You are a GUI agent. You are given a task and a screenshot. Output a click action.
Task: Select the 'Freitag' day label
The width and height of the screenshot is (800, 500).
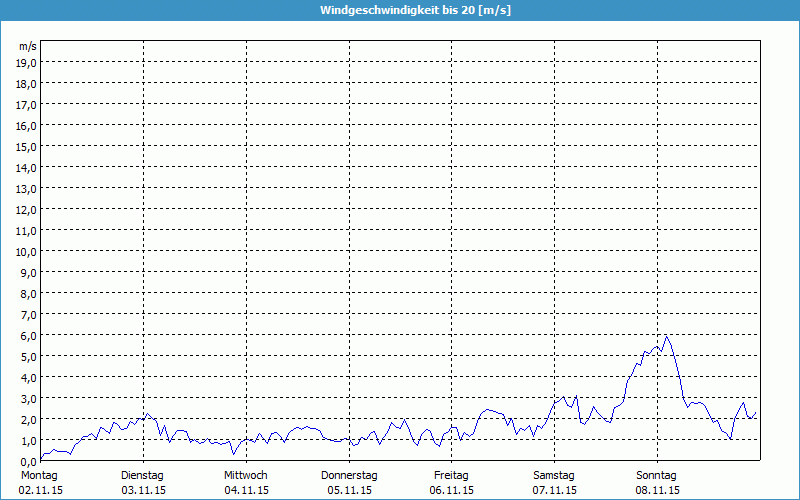coord(452,475)
